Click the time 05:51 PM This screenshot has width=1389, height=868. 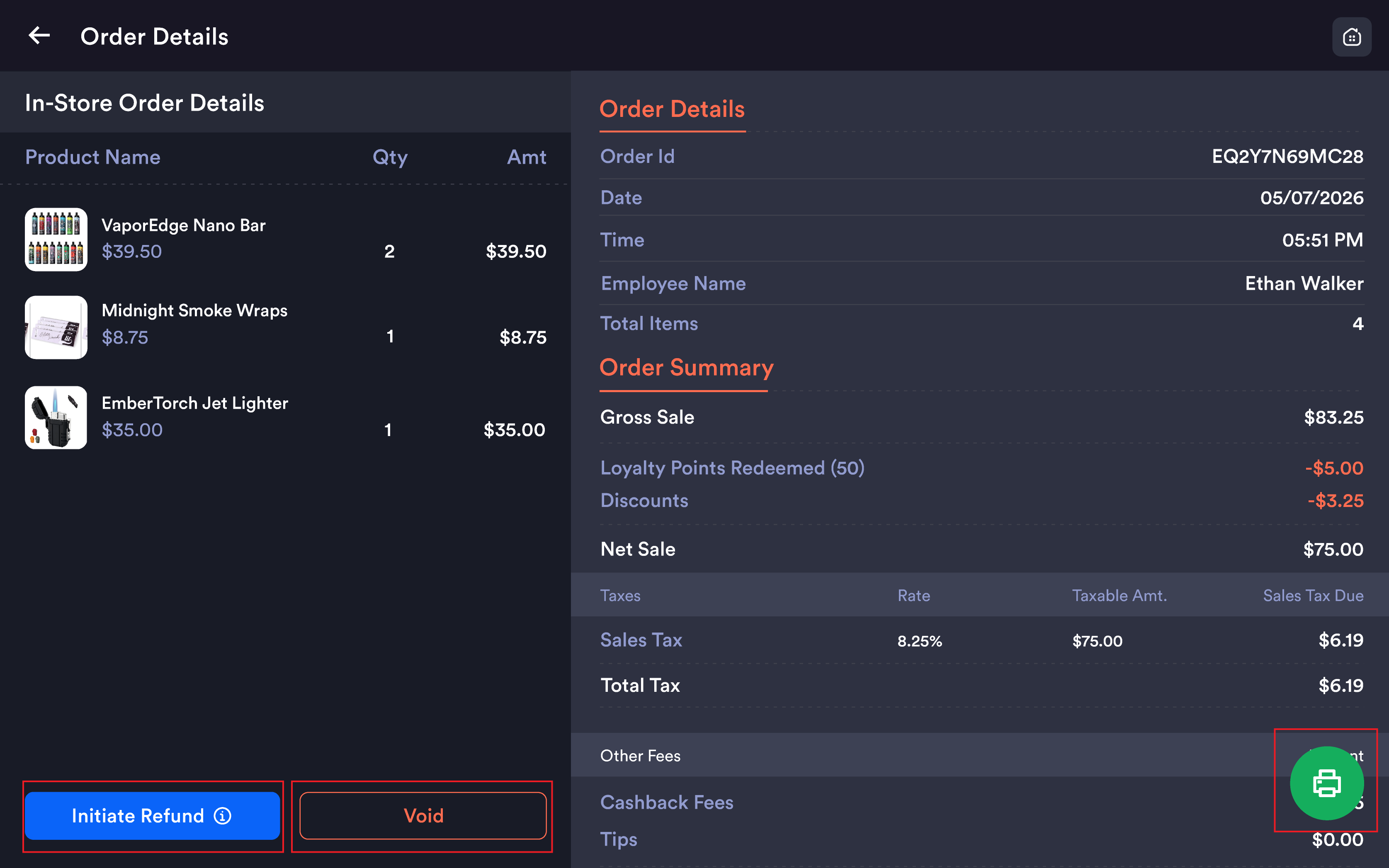[1322, 240]
